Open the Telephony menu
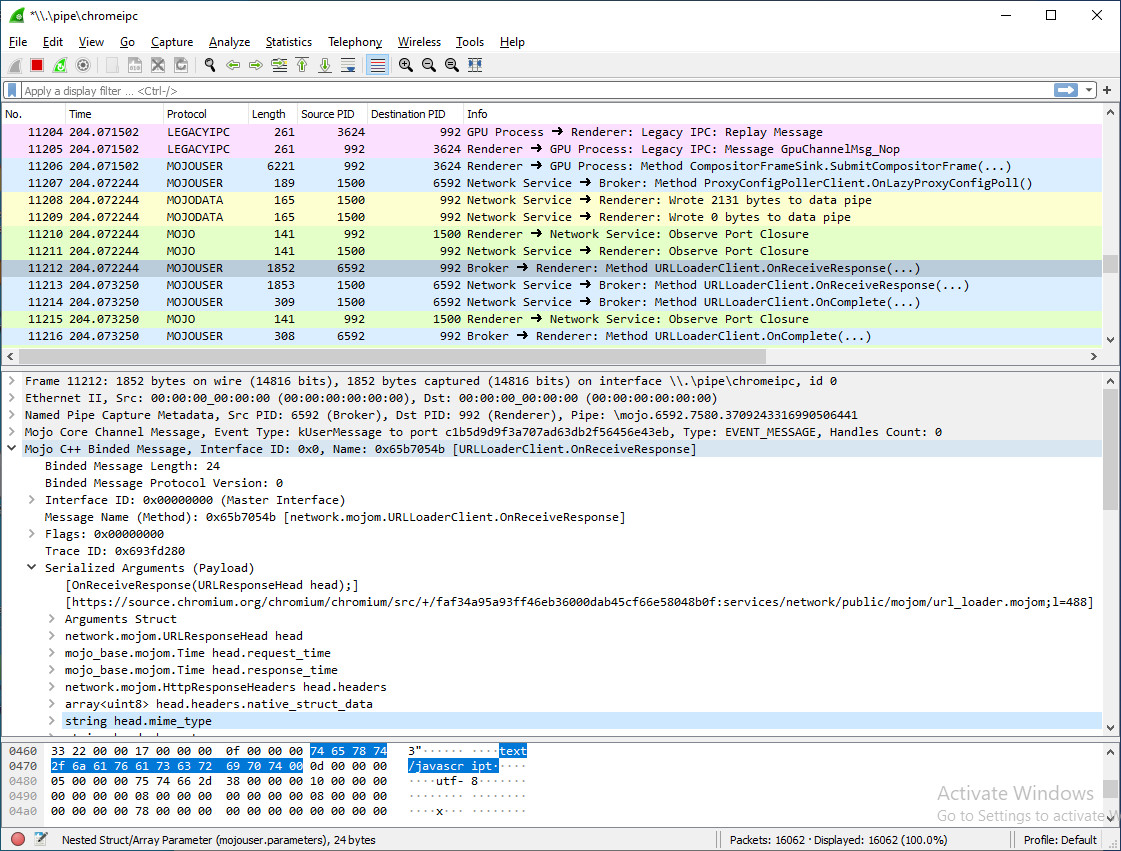This screenshot has height=851, width=1121. (355, 42)
